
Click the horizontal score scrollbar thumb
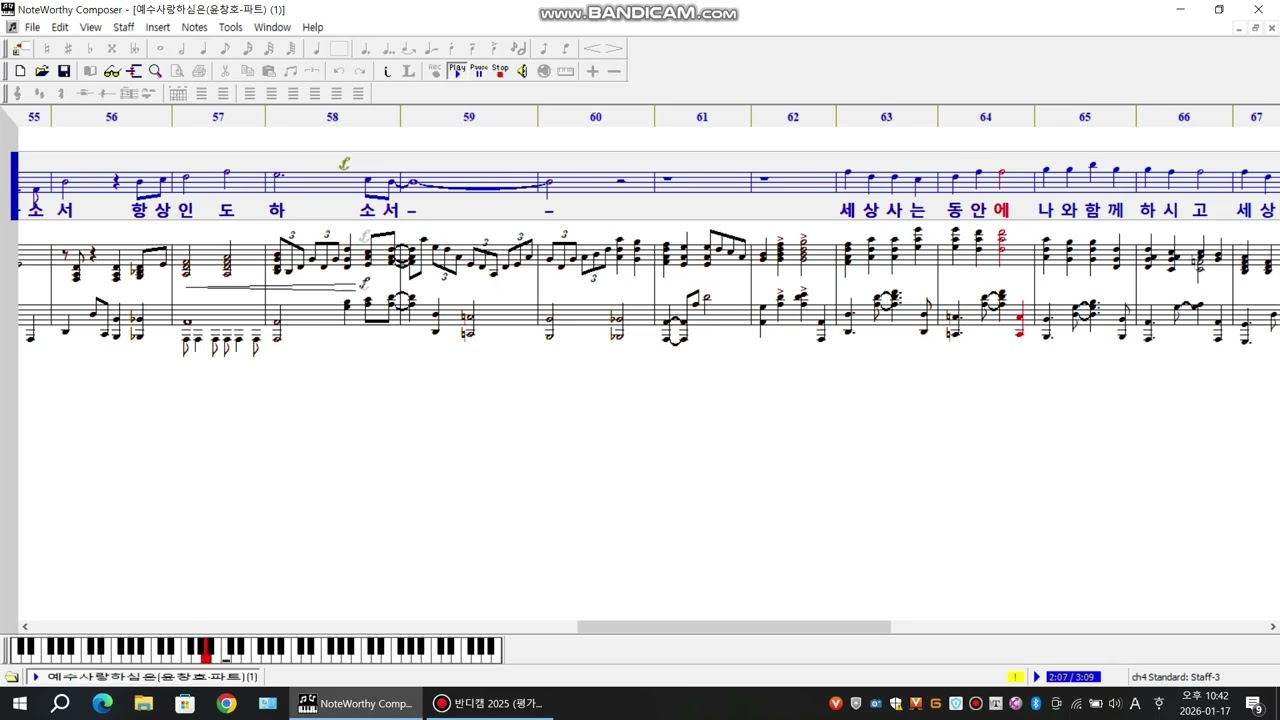click(x=734, y=627)
